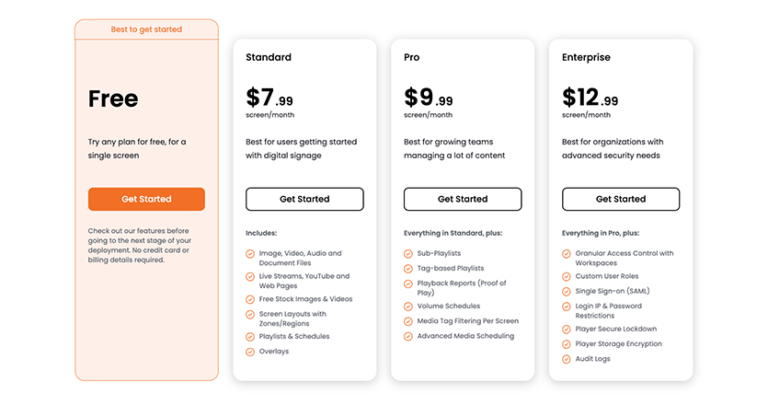Click checkmark icon beside Overlays feature
This screenshot has width=768, height=405.
[x=250, y=351]
